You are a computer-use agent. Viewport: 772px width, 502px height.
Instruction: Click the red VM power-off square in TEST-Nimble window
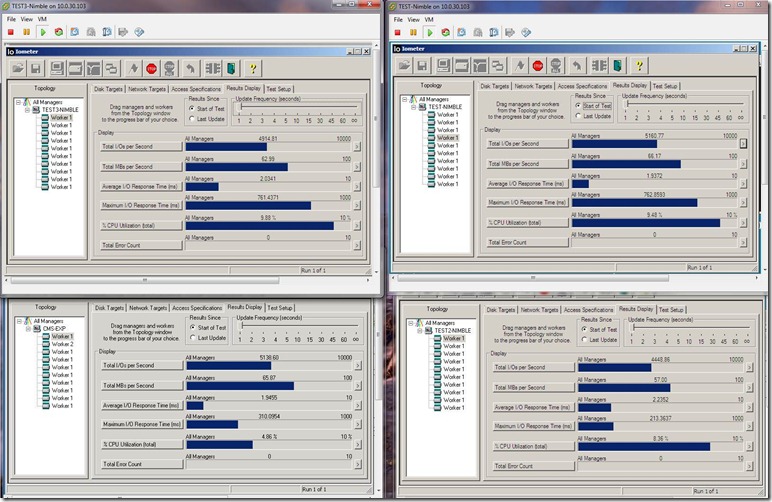click(400, 32)
